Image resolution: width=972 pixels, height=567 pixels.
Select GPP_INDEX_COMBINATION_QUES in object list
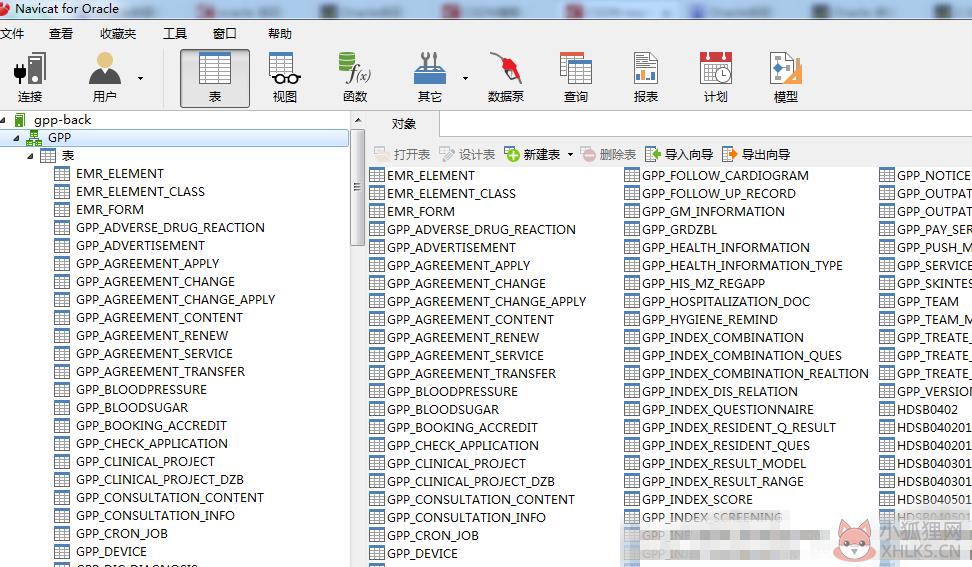[x=741, y=355]
